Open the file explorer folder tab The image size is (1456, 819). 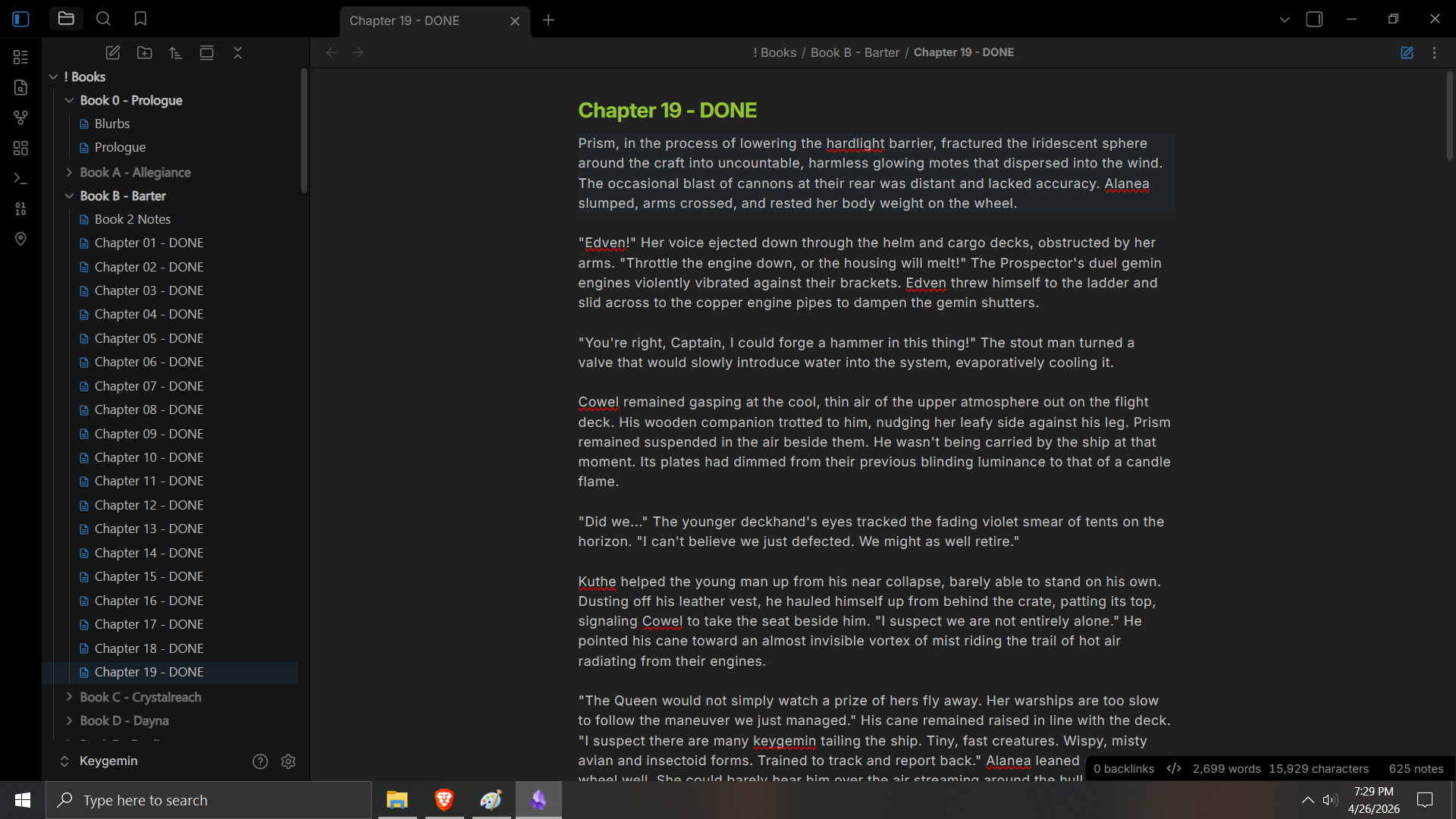(66, 19)
